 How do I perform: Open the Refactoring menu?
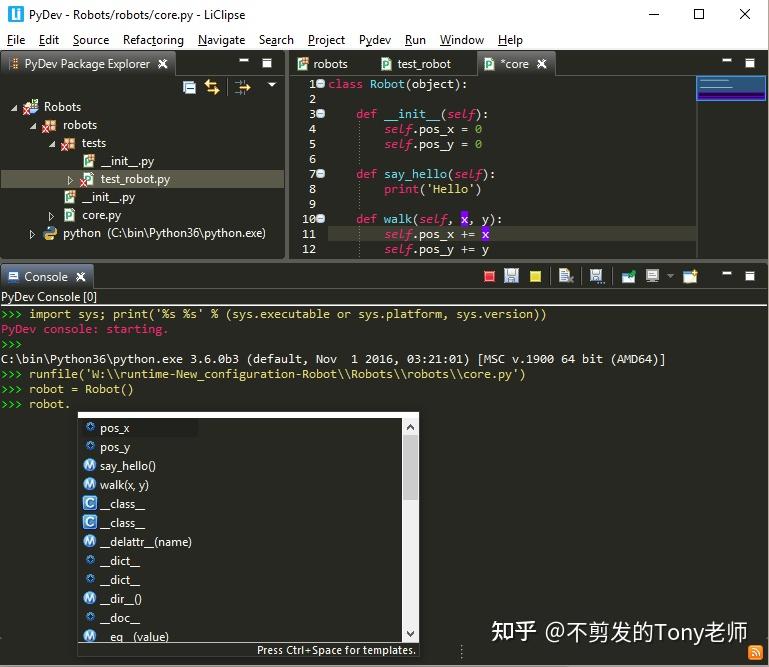pyautogui.click(x=153, y=40)
